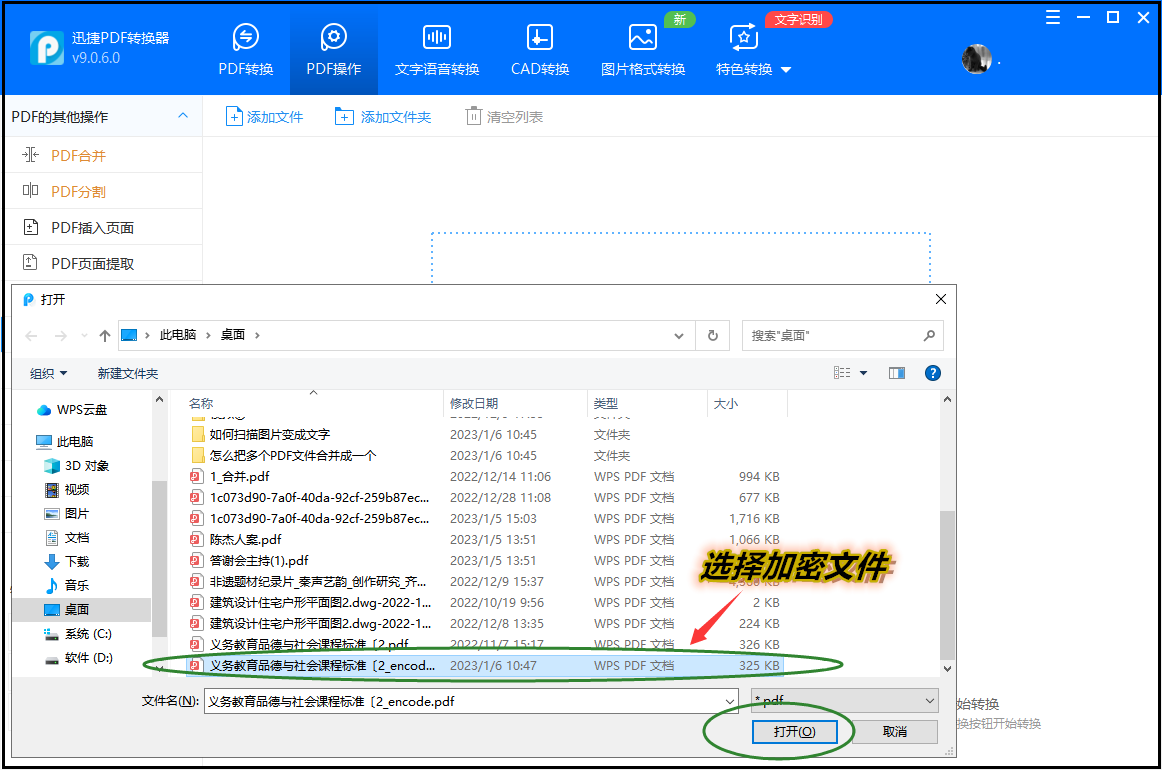The image size is (1162, 770).
Task: Select PDF页面提取 in the sidebar
Action: click(x=104, y=263)
